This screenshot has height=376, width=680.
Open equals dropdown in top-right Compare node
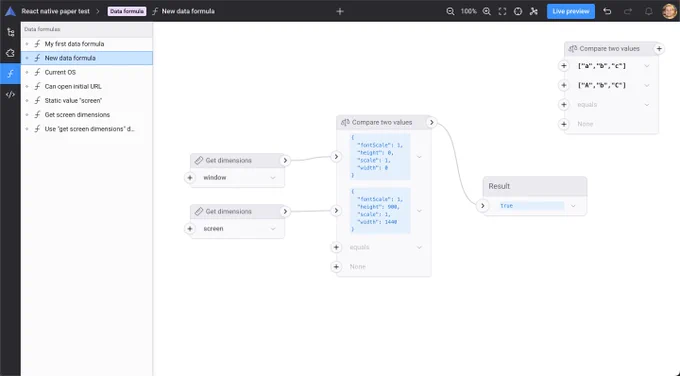pyautogui.click(x=647, y=105)
